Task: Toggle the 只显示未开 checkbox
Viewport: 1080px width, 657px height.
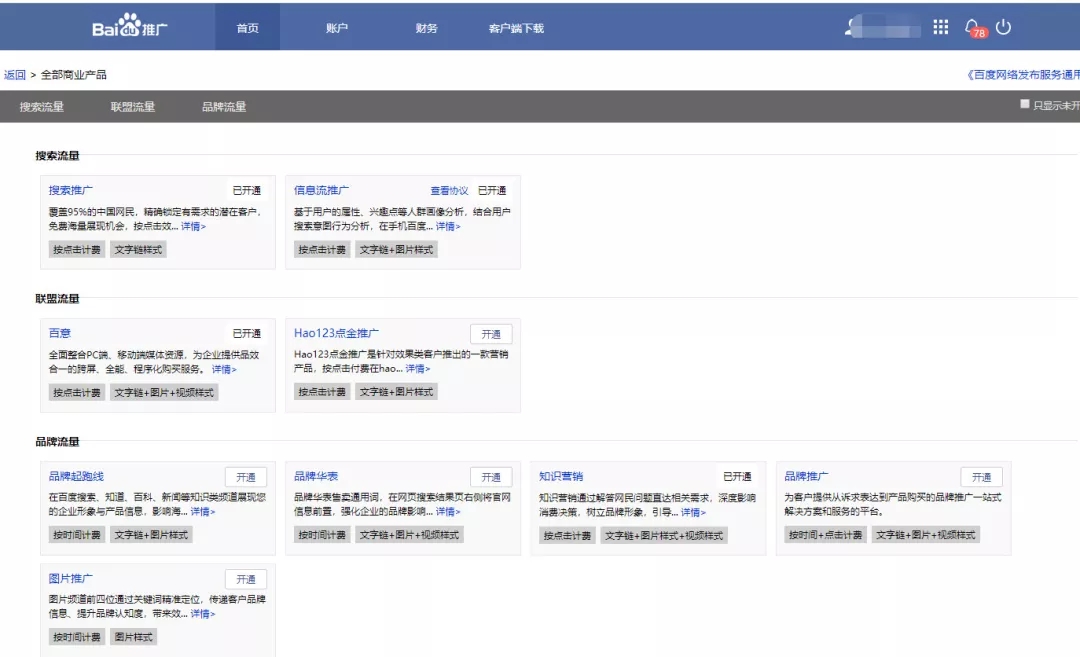Action: 1024,104
